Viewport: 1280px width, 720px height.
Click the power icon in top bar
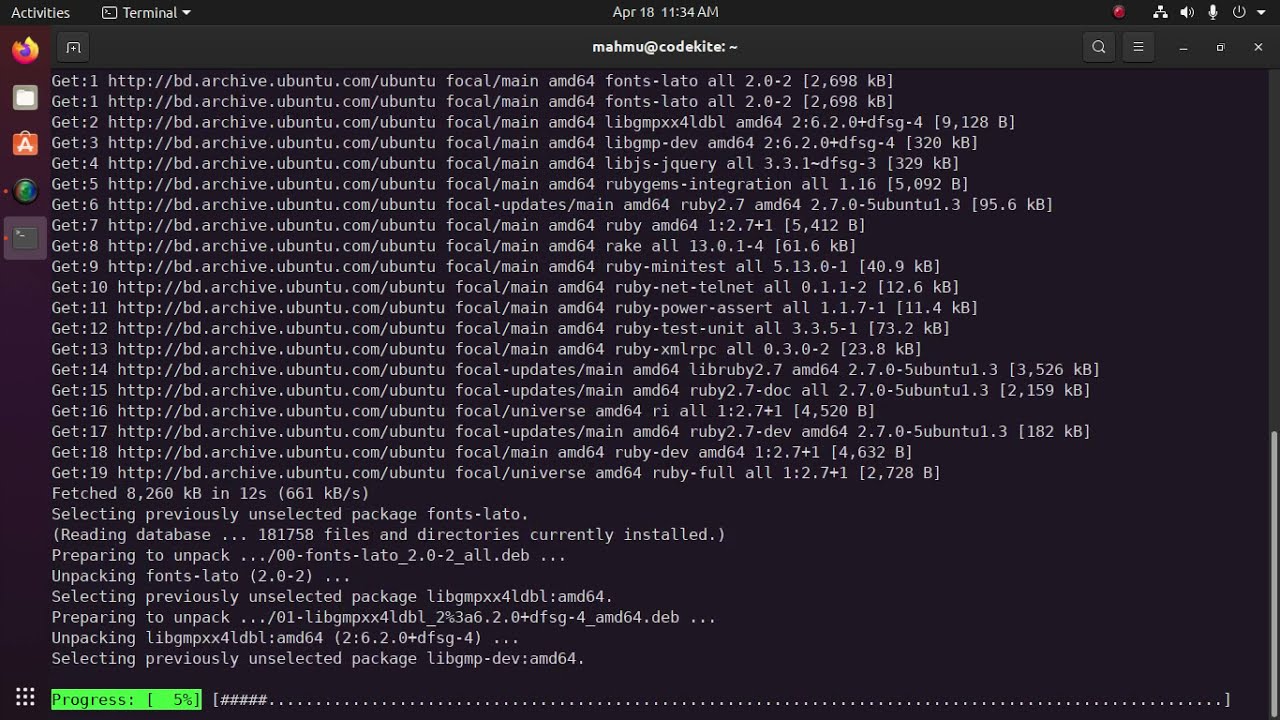pos(1239,12)
